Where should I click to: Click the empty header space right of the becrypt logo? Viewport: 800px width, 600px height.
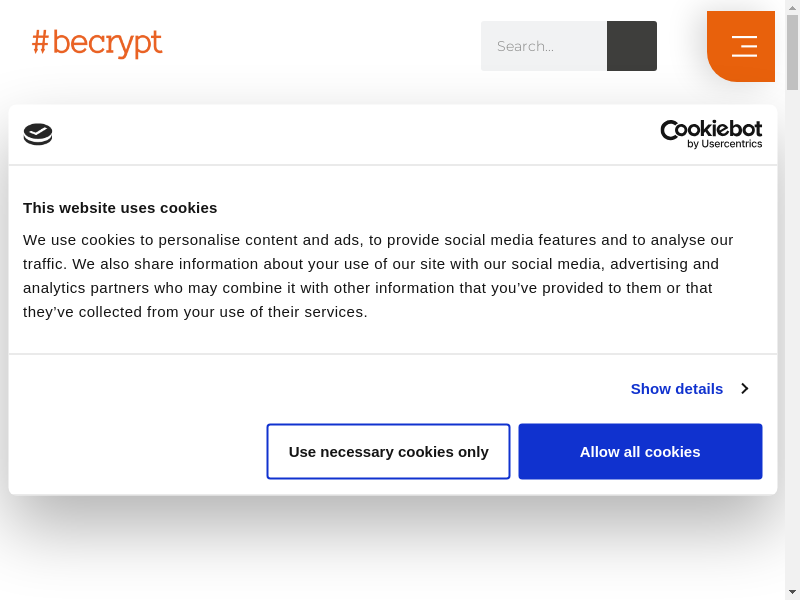tap(320, 45)
